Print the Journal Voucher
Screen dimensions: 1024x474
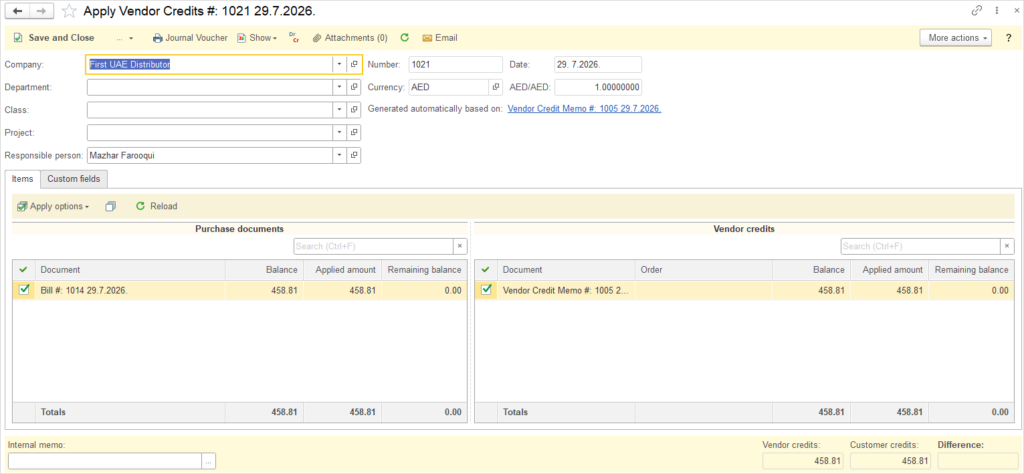click(190, 38)
